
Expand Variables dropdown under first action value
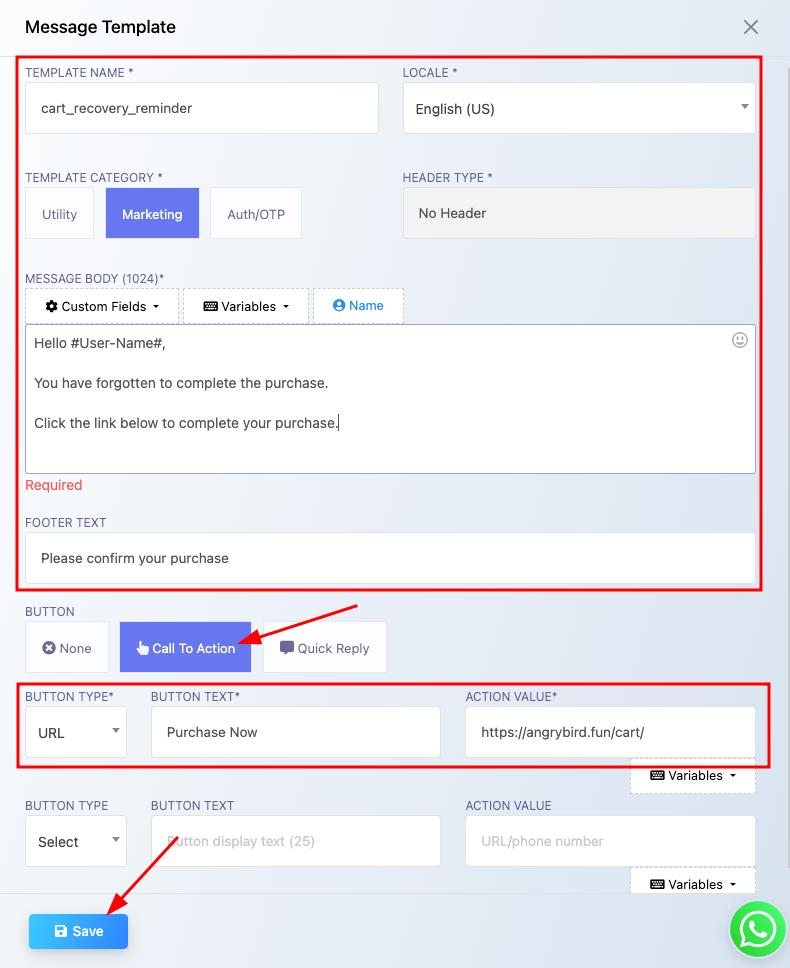[x=693, y=776]
